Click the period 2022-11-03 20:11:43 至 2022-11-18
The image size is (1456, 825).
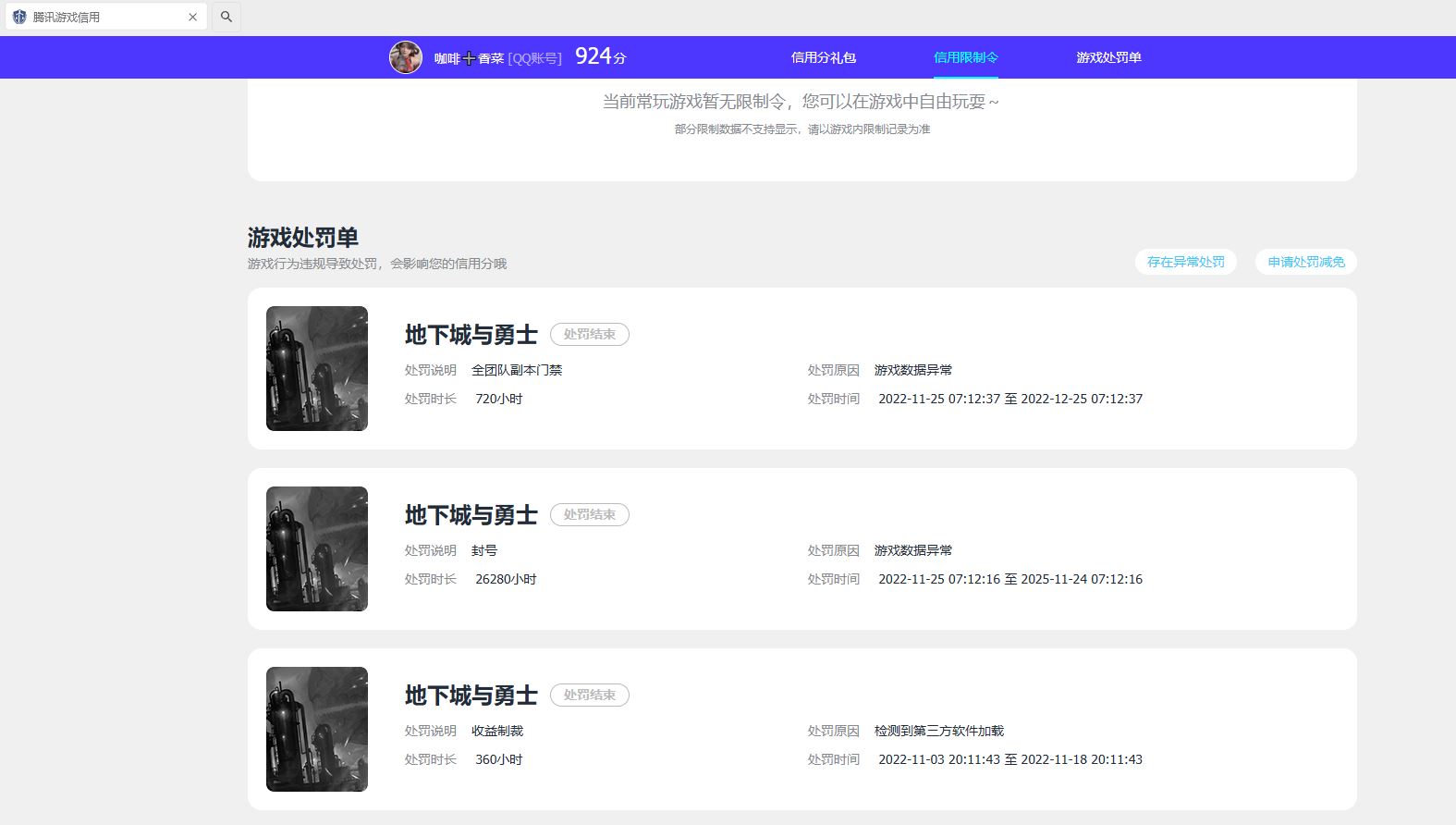click(x=1010, y=759)
